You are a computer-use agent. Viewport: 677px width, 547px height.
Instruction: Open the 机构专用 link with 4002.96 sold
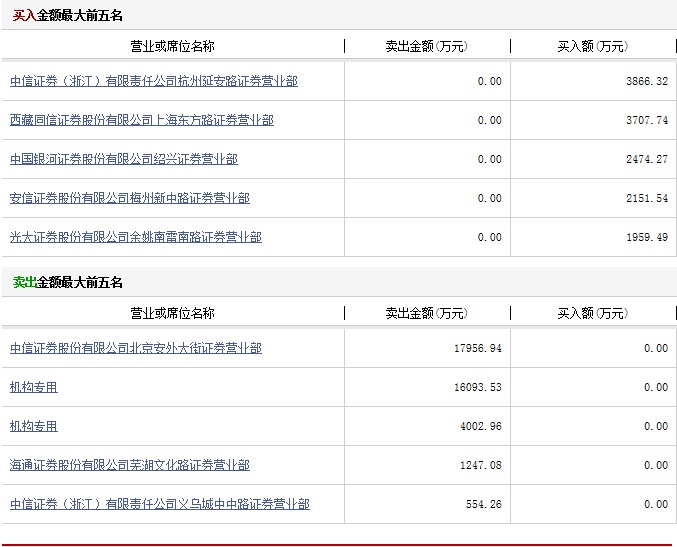click(34, 426)
